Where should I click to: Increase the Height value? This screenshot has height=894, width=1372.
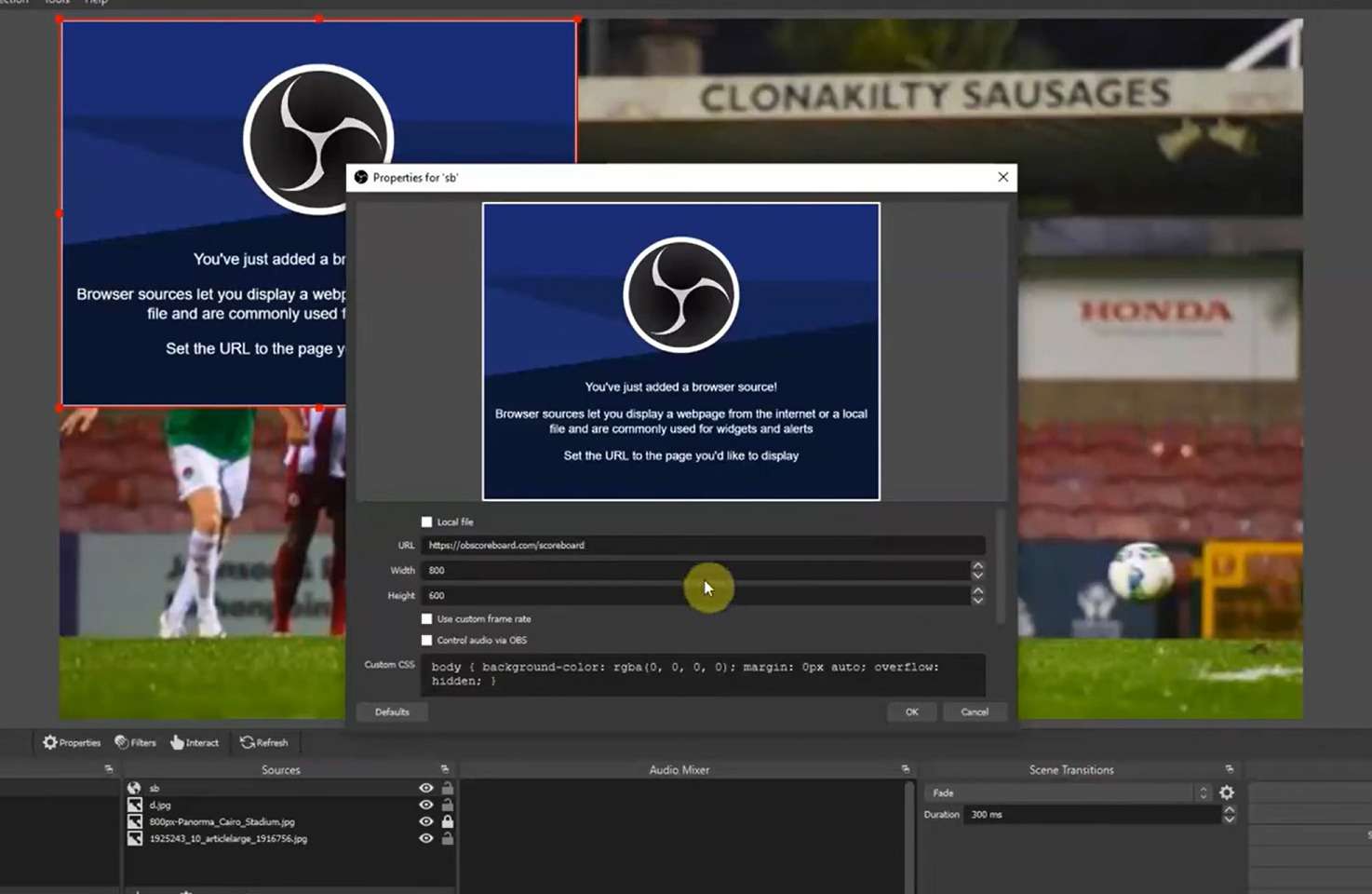977,589
